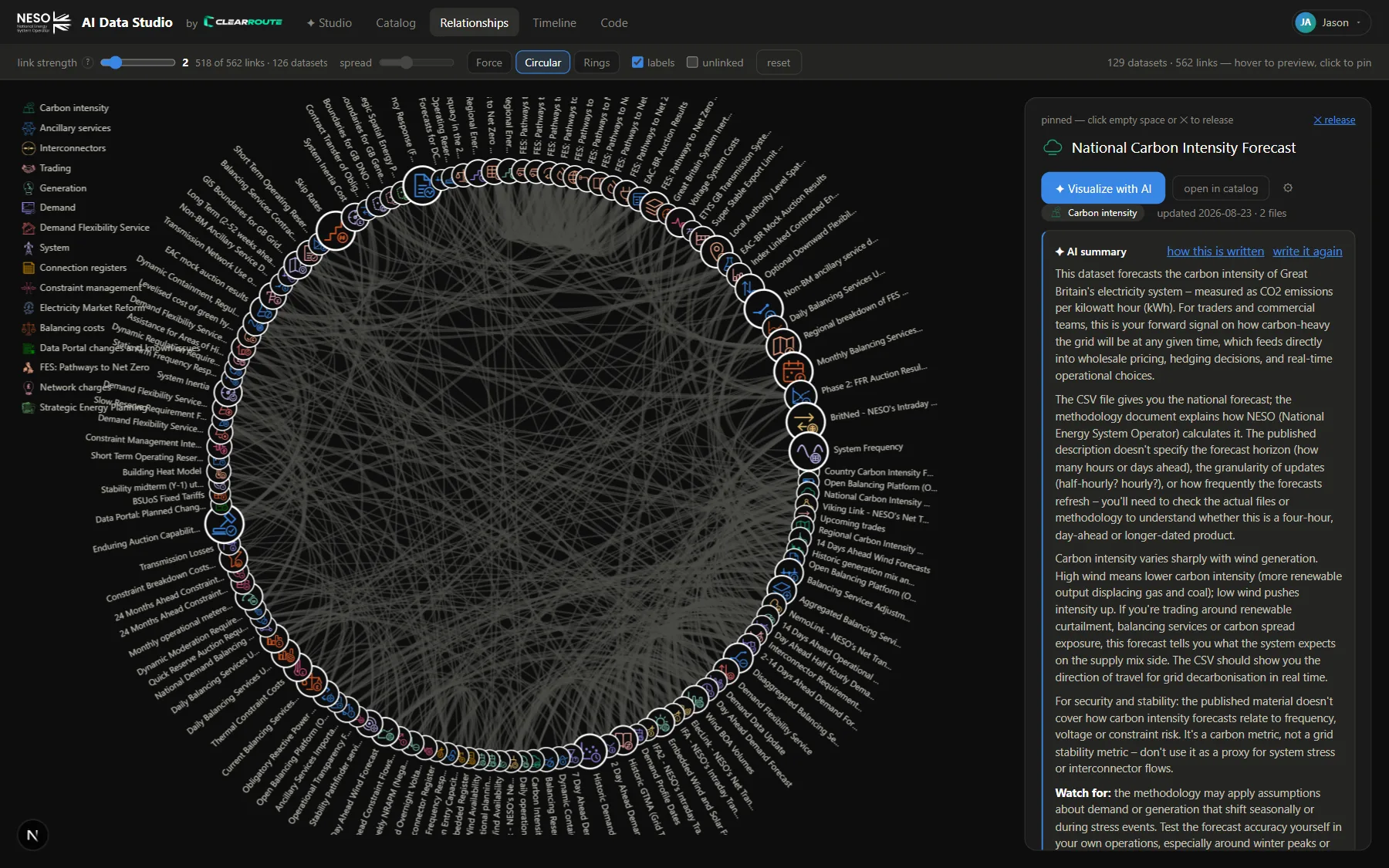Click the Generation legend icon
Image resolution: width=1389 pixels, height=868 pixels.
pos(29,188)
